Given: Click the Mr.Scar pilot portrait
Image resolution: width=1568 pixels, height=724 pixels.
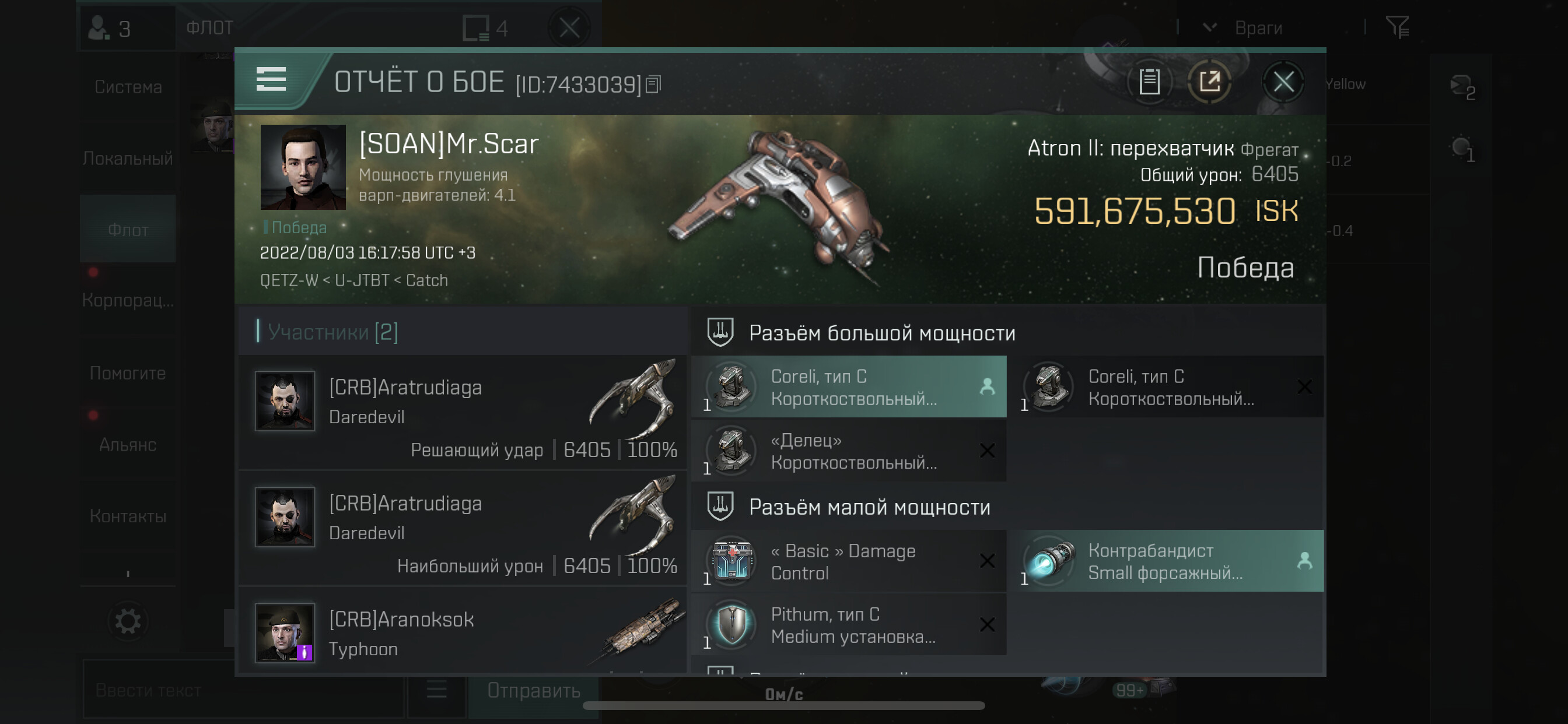Looking at the screenshot, I should click(x=303, y=167).
